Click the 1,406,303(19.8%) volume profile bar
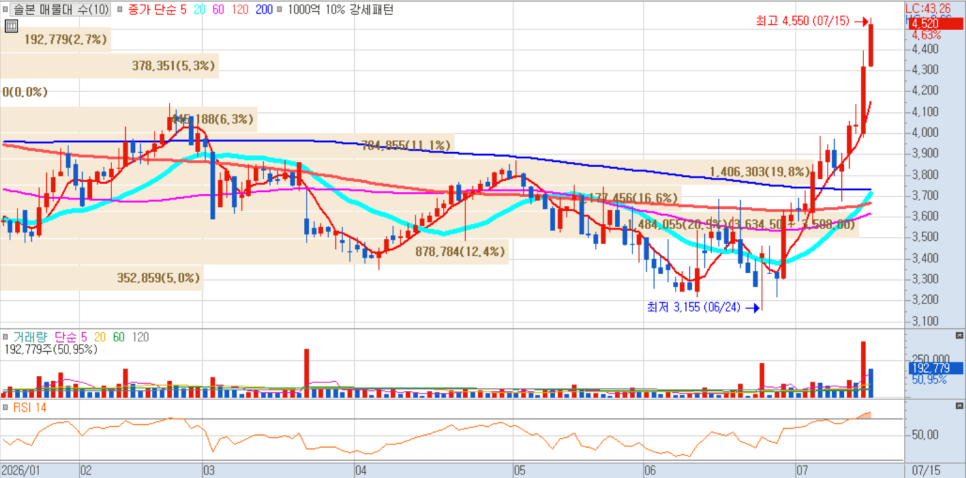The height and width of the screenshot is (478, 966). point(406,172)
